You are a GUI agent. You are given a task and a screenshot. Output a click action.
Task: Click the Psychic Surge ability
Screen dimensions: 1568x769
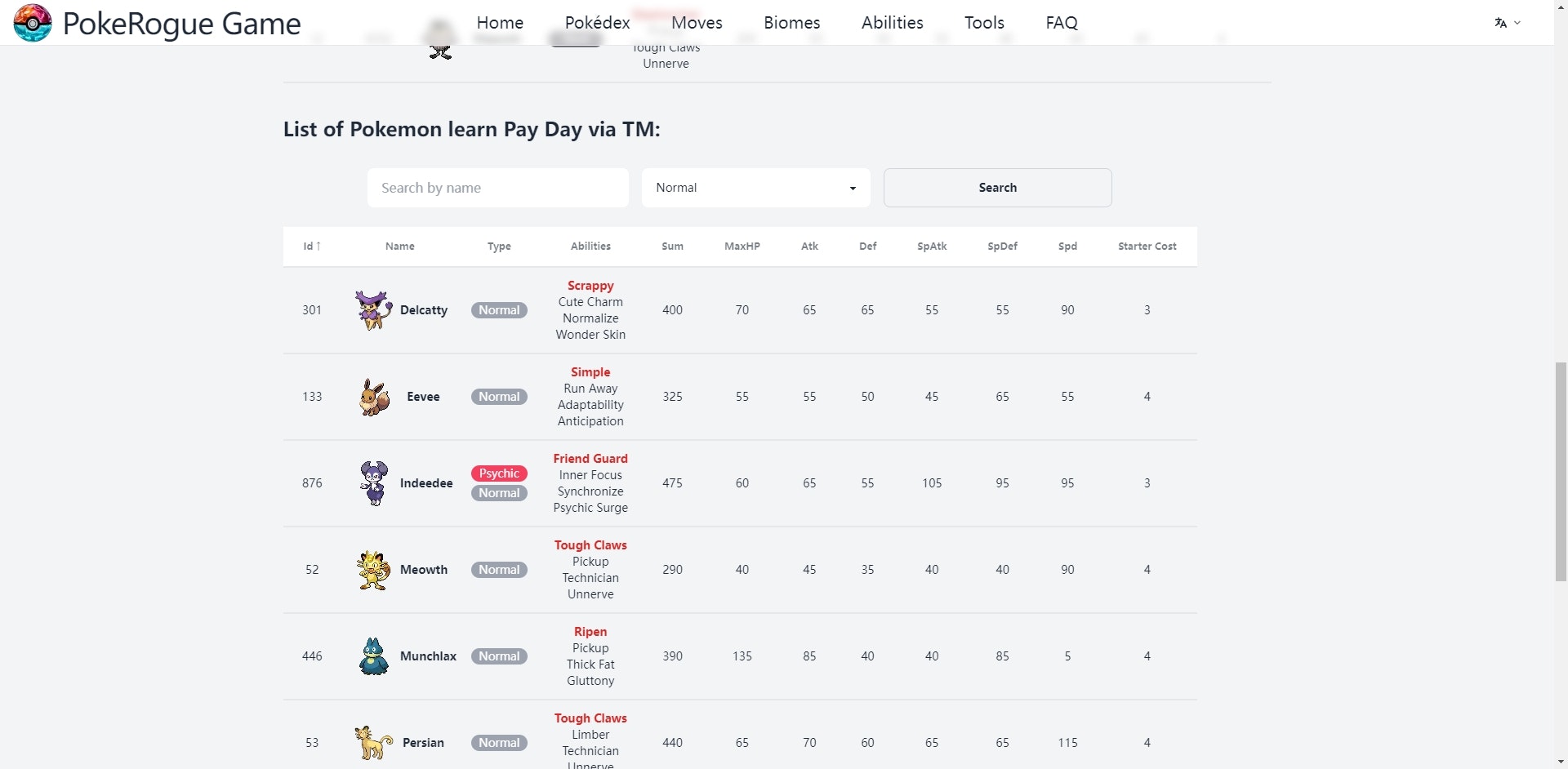coord(590,508)
